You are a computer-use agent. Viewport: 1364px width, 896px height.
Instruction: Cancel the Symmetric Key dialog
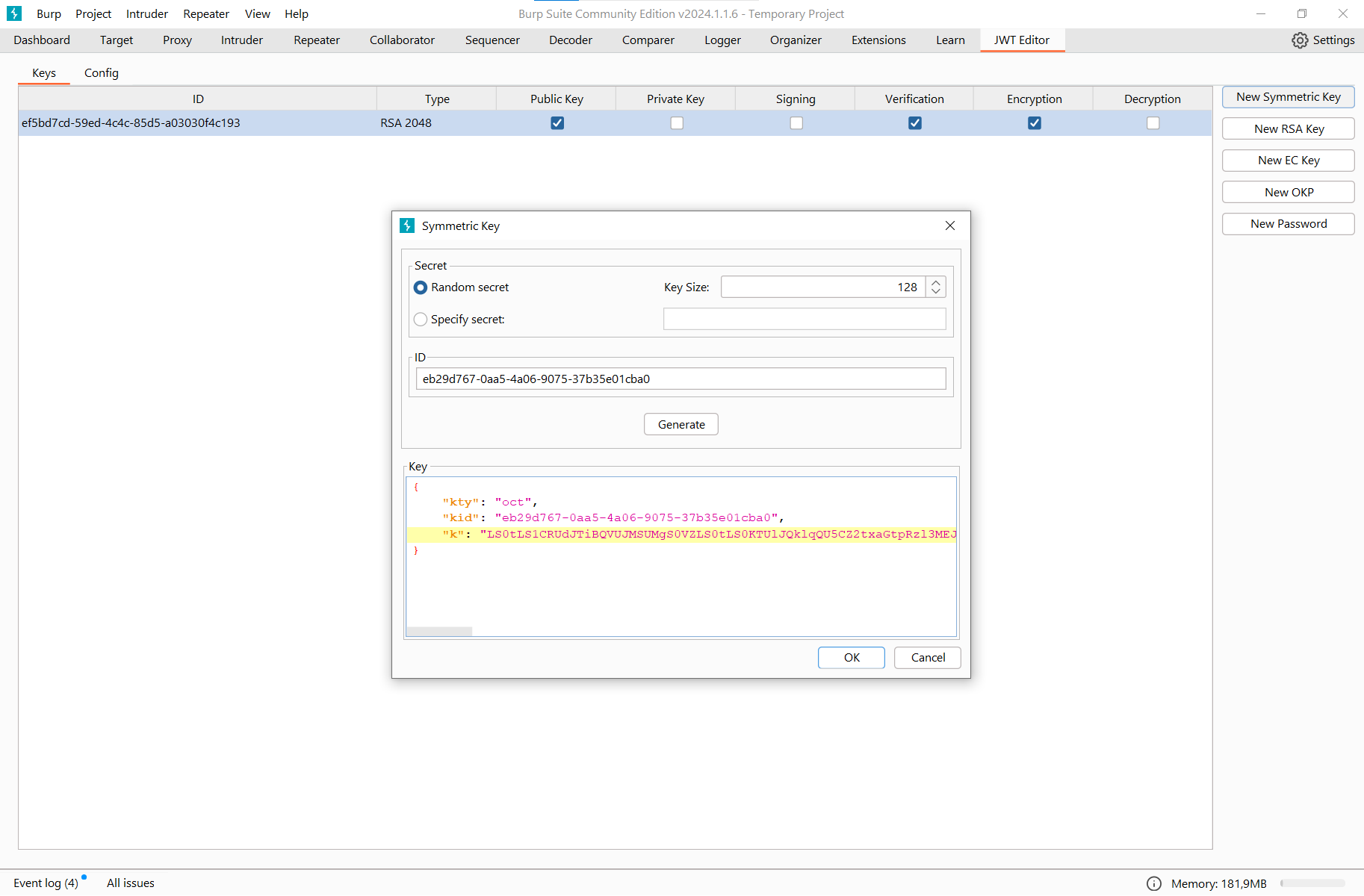(x=928, y=658)
